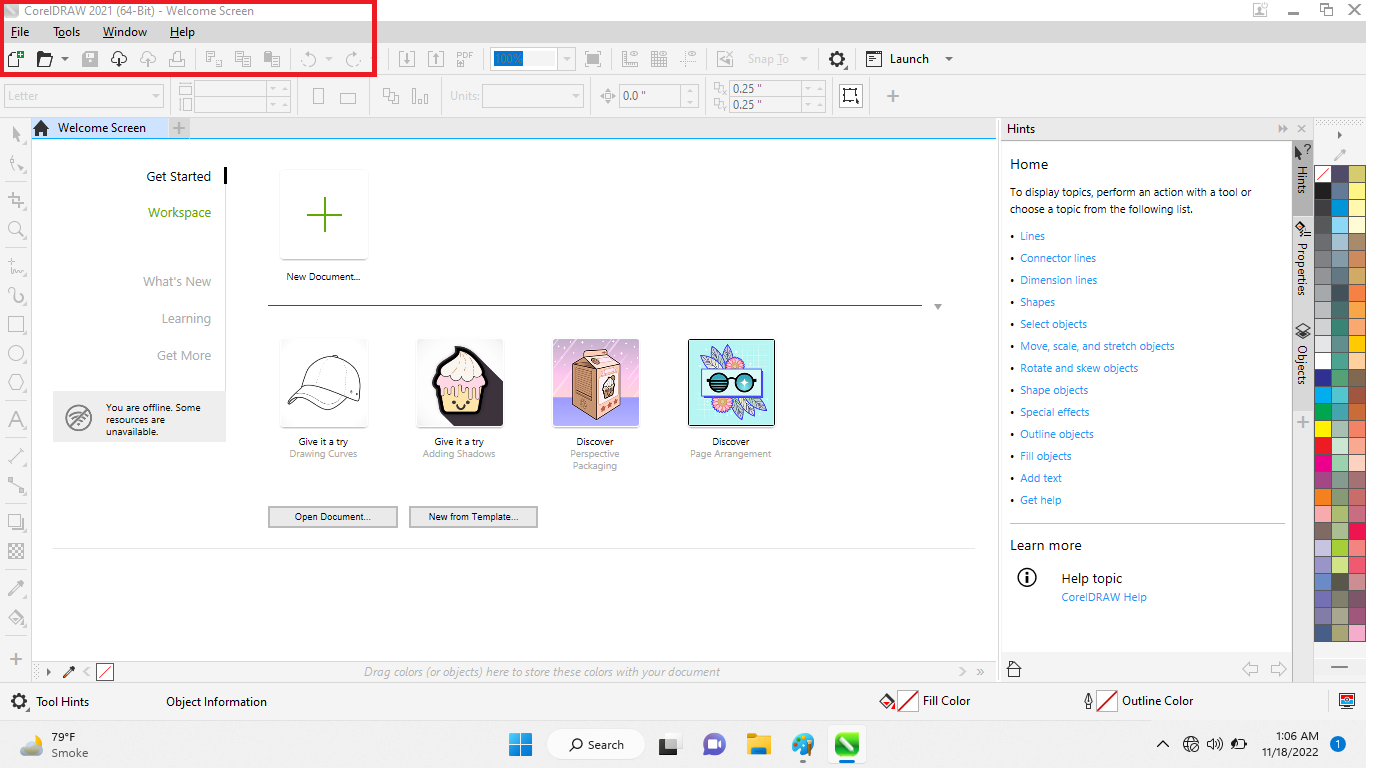Select the Artistic Media tool
The height and width of the screenshot is (776, 1380).
16,296
